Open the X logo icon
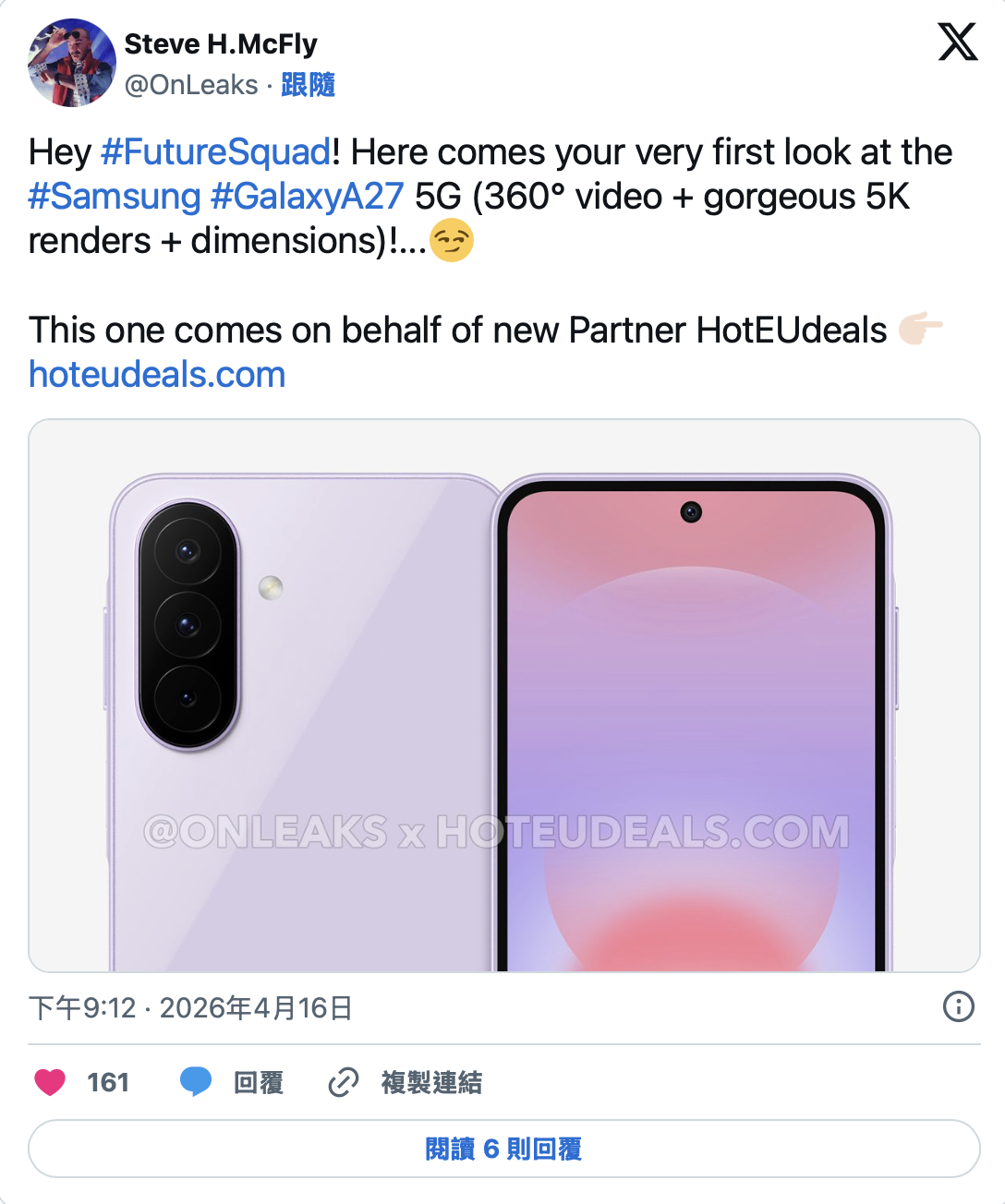The width and height of the screenshot is (1005, 1204). click(x=957, y=42)
